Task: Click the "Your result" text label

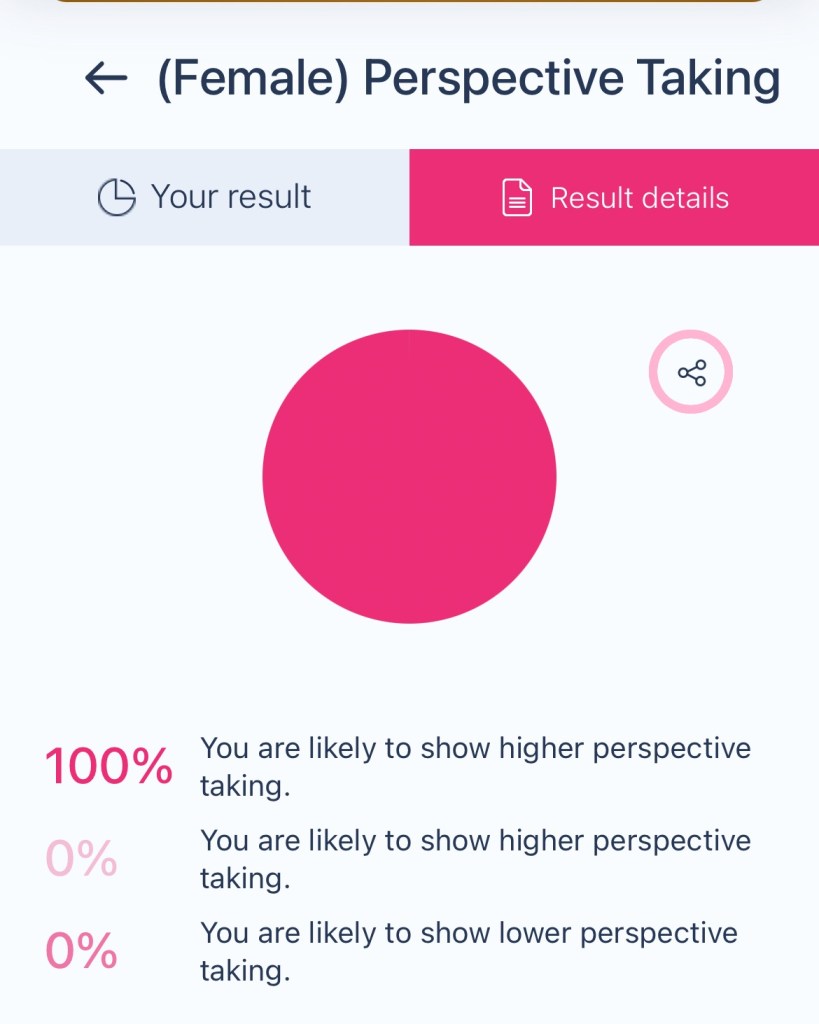Action: (x=231, y=197)
